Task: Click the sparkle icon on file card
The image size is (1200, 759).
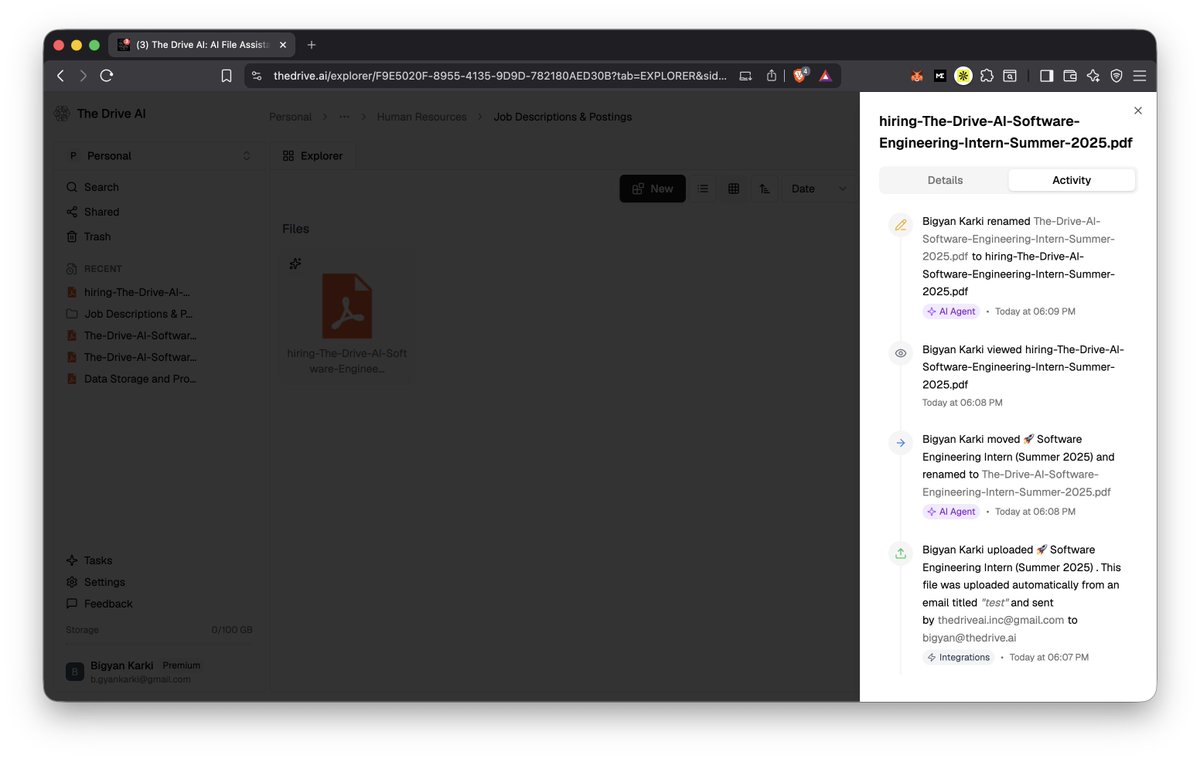Action: coord(295,264)
